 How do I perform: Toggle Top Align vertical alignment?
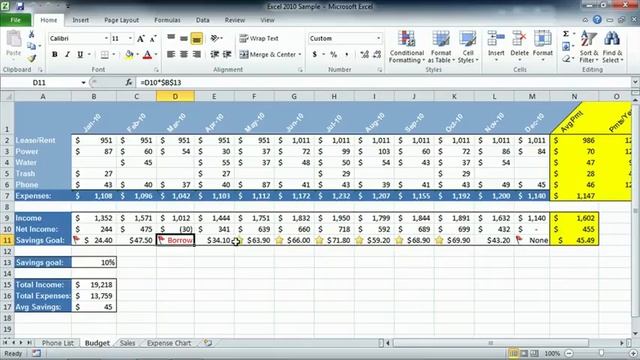pyautogui.click(x=171, y=38)
